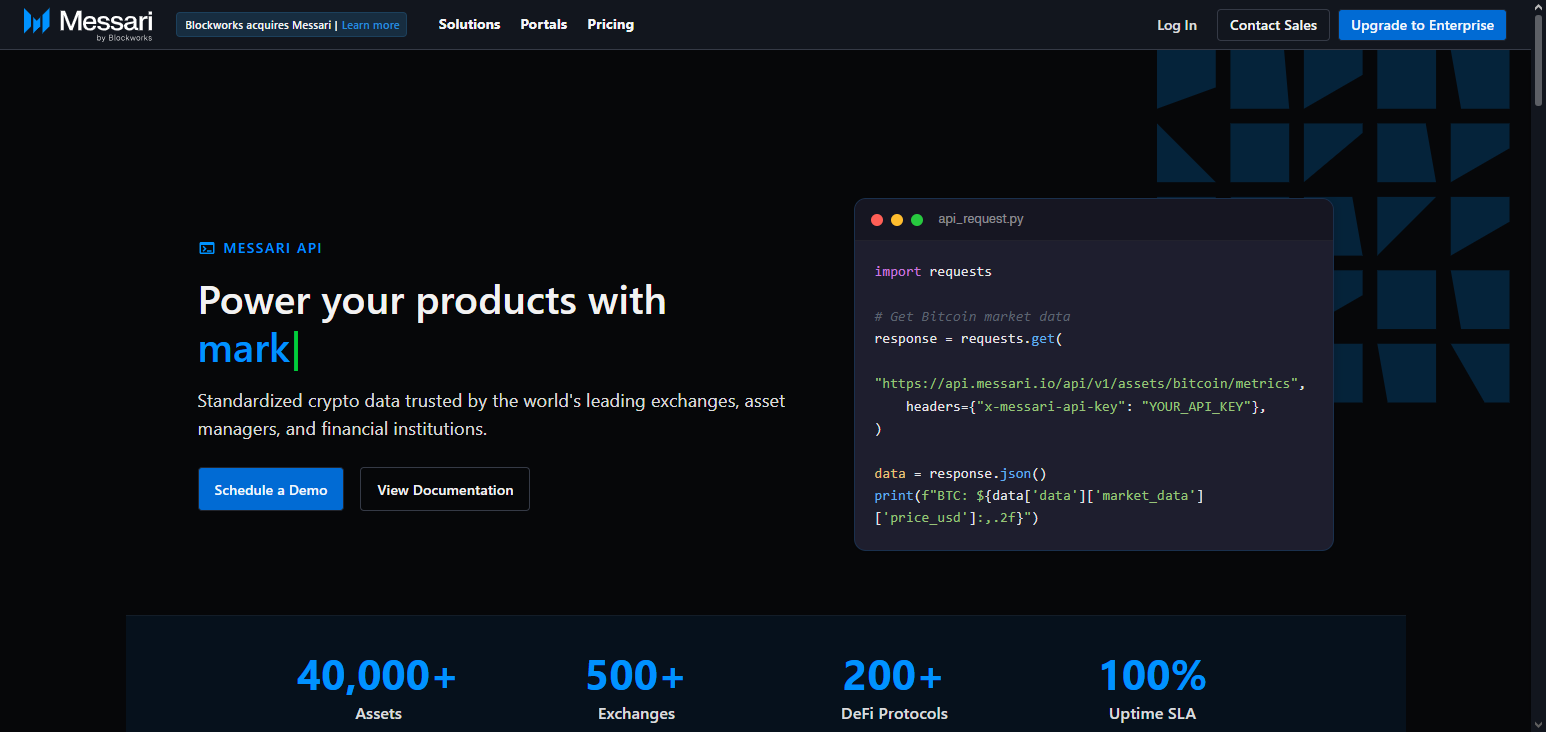Click the yellow dot in code window
This screenshot has width=1546, height=732.
[x=897, y=219]
